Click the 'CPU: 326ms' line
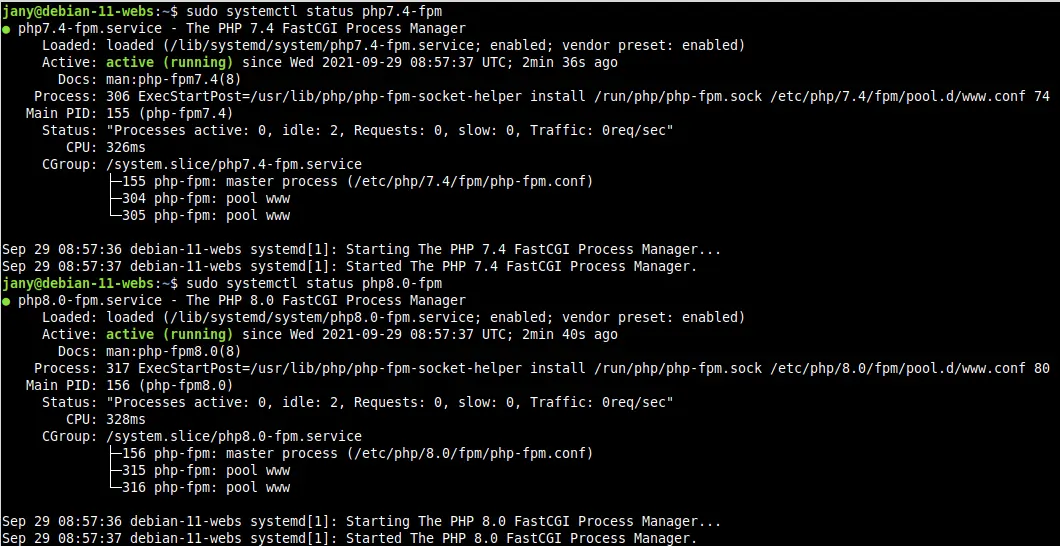This screenshot has width=1062, height=546. click(x=106, y=148)
